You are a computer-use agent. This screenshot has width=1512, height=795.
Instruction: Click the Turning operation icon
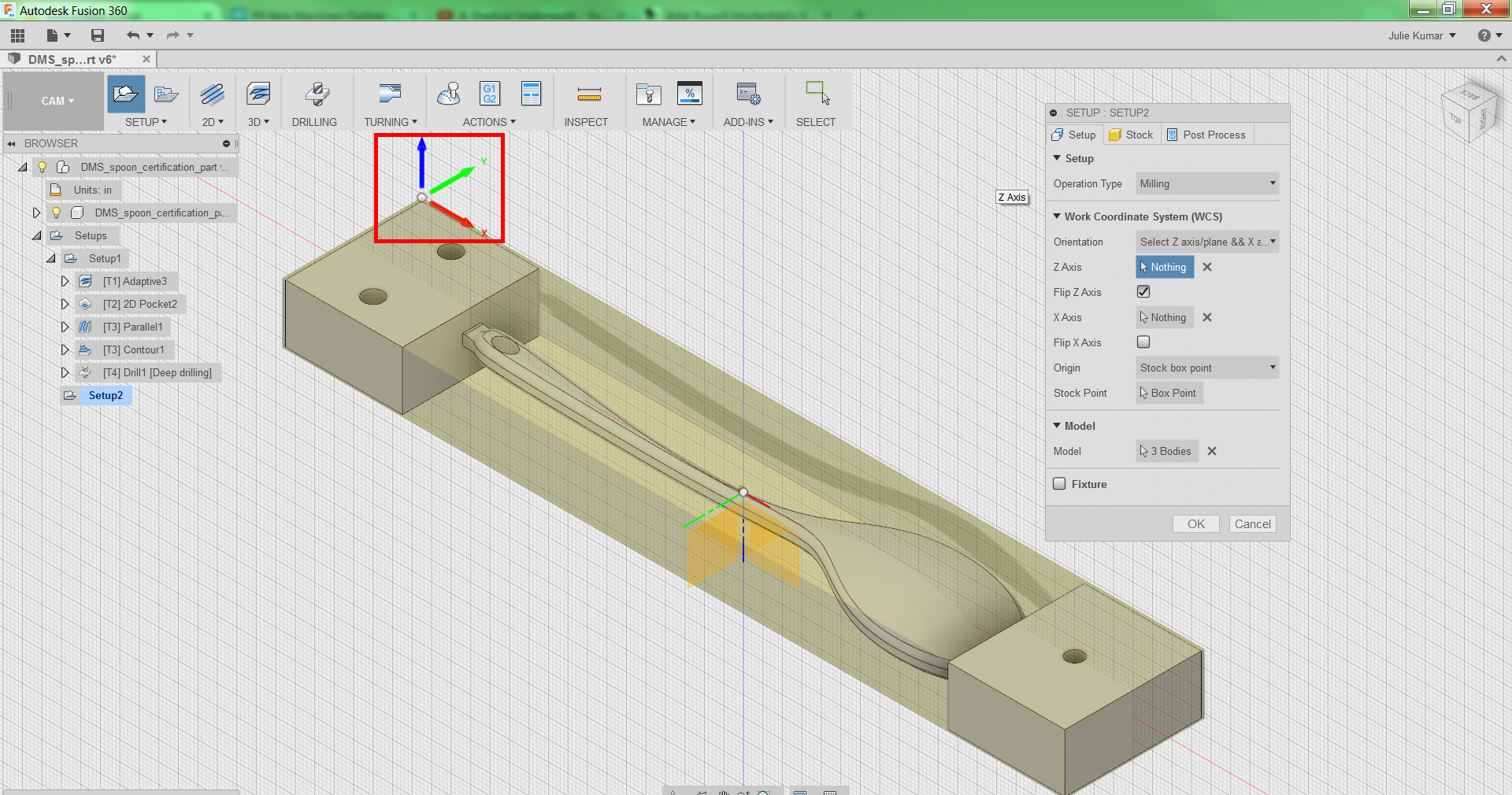[x=390, y=94]
